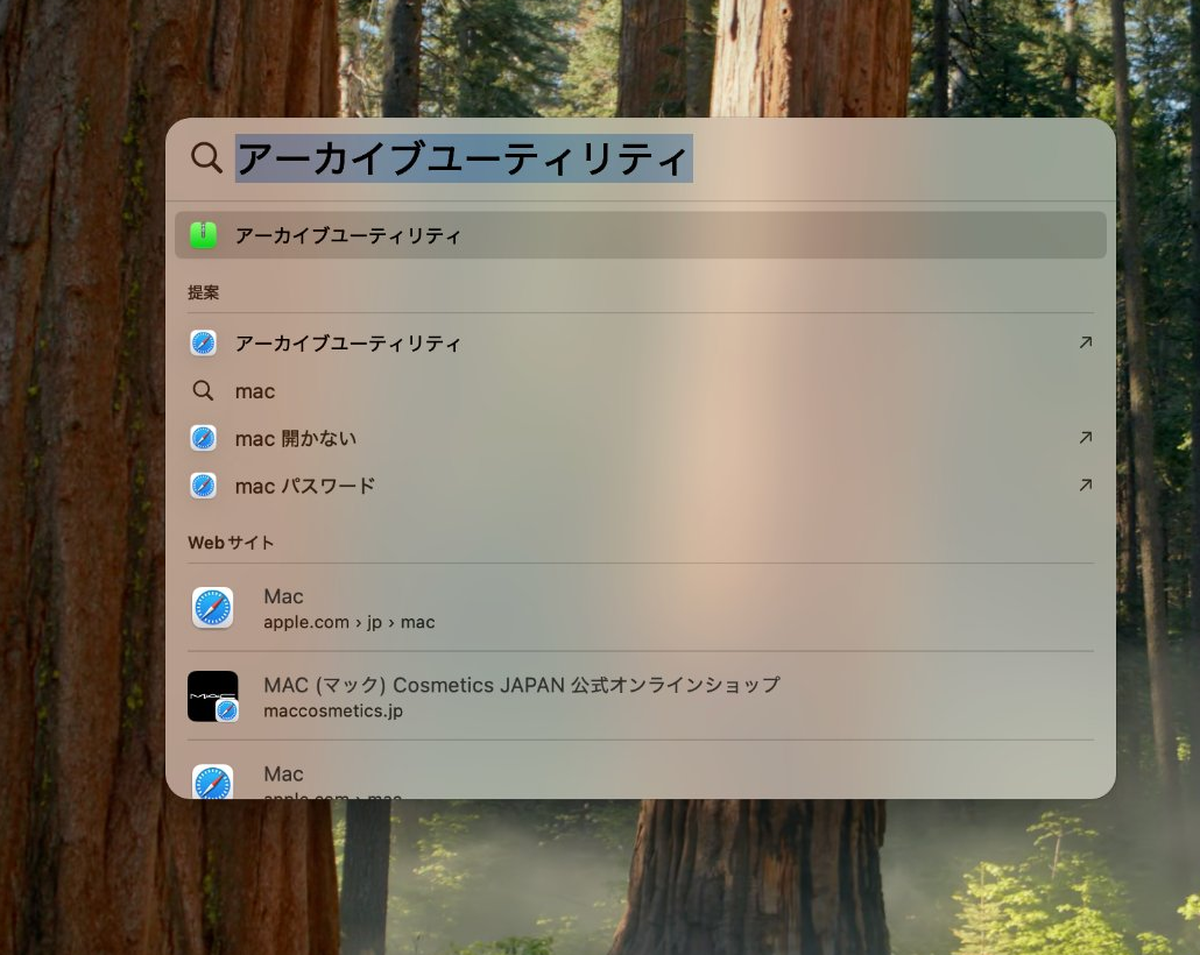Click Safari icon beside アーカイブユーティリティ suggestion

tap(203, 343)
